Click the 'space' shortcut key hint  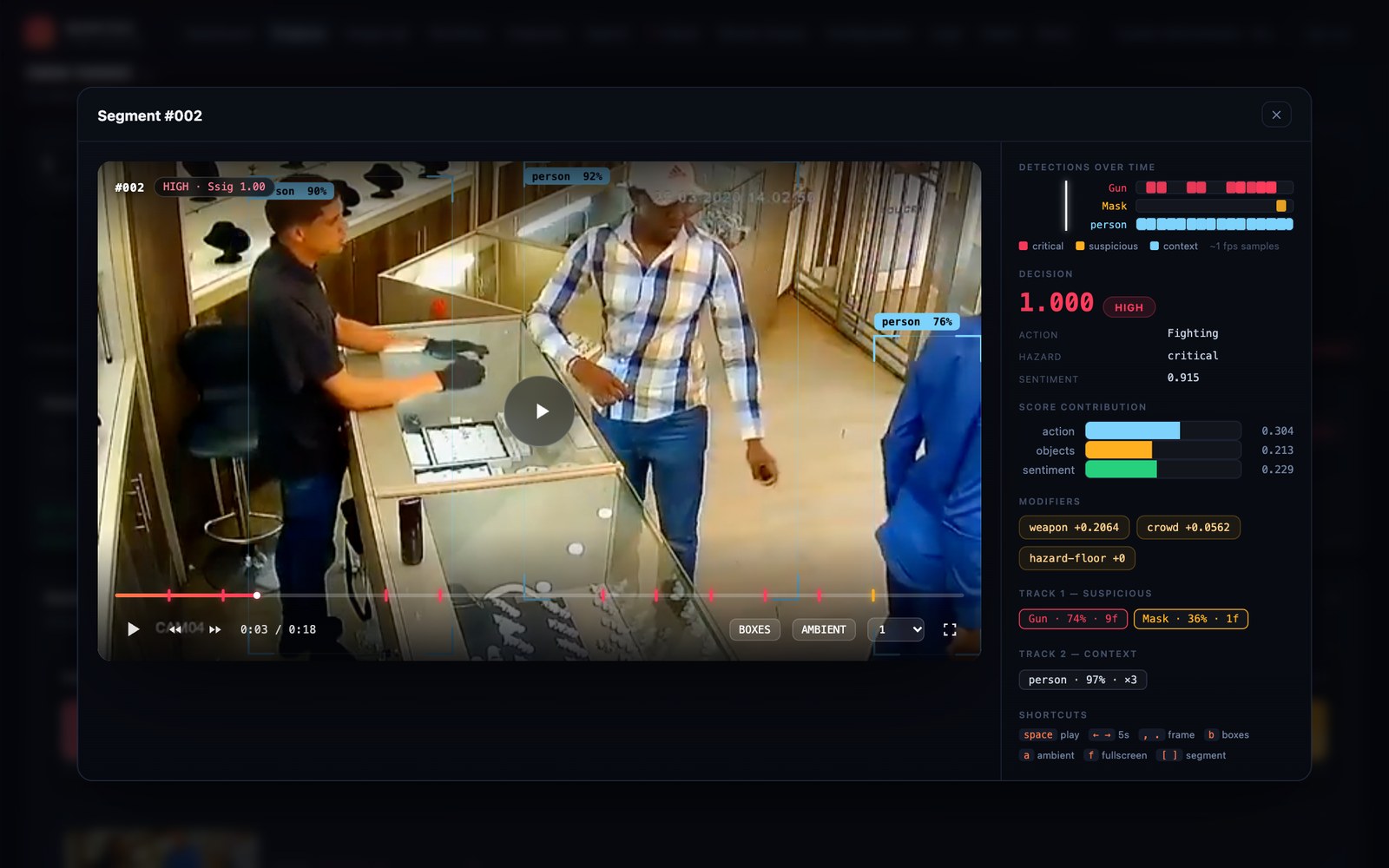click(1037, 734)
